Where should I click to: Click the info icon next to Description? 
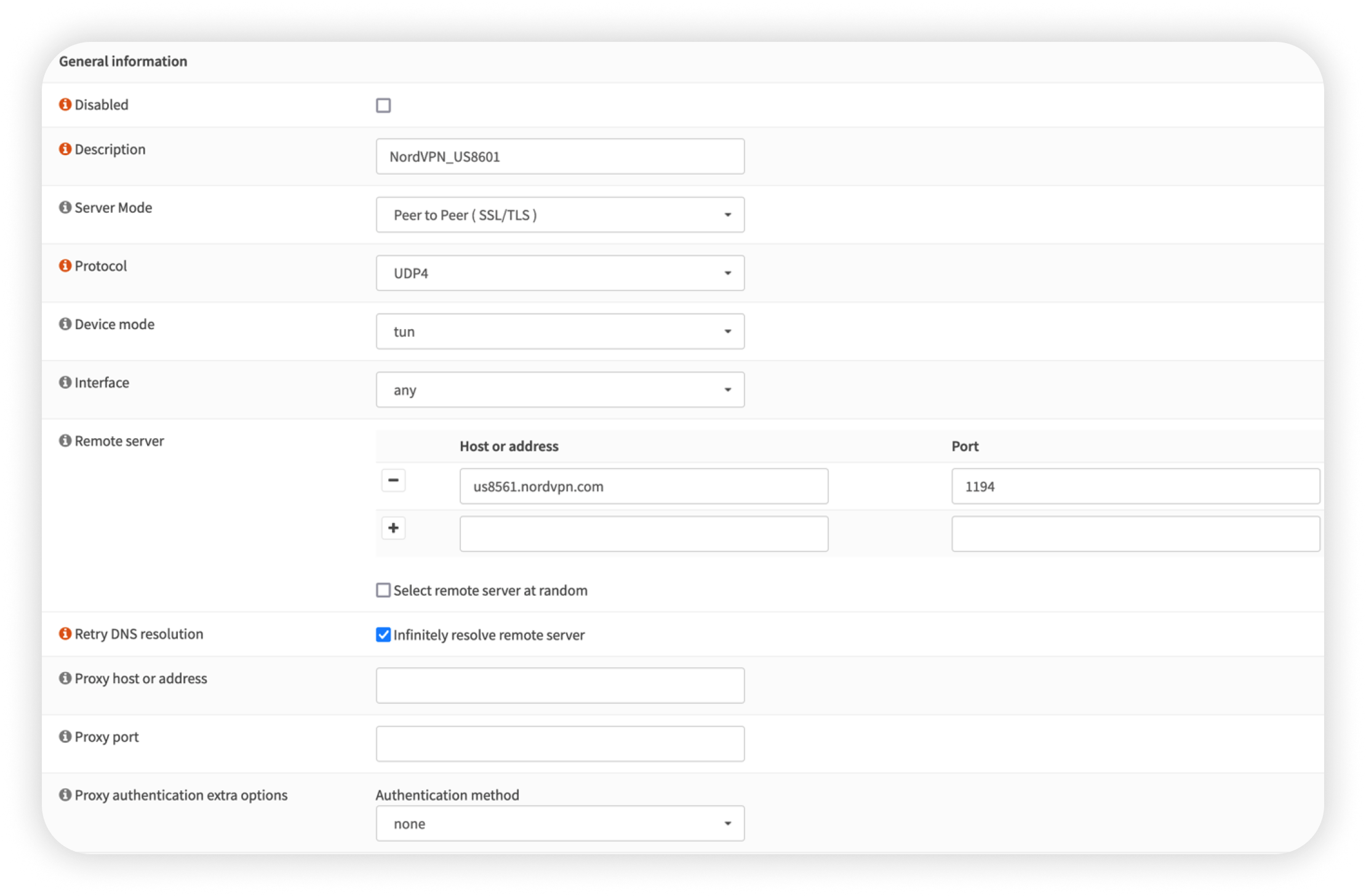click(x=65, y=150)
